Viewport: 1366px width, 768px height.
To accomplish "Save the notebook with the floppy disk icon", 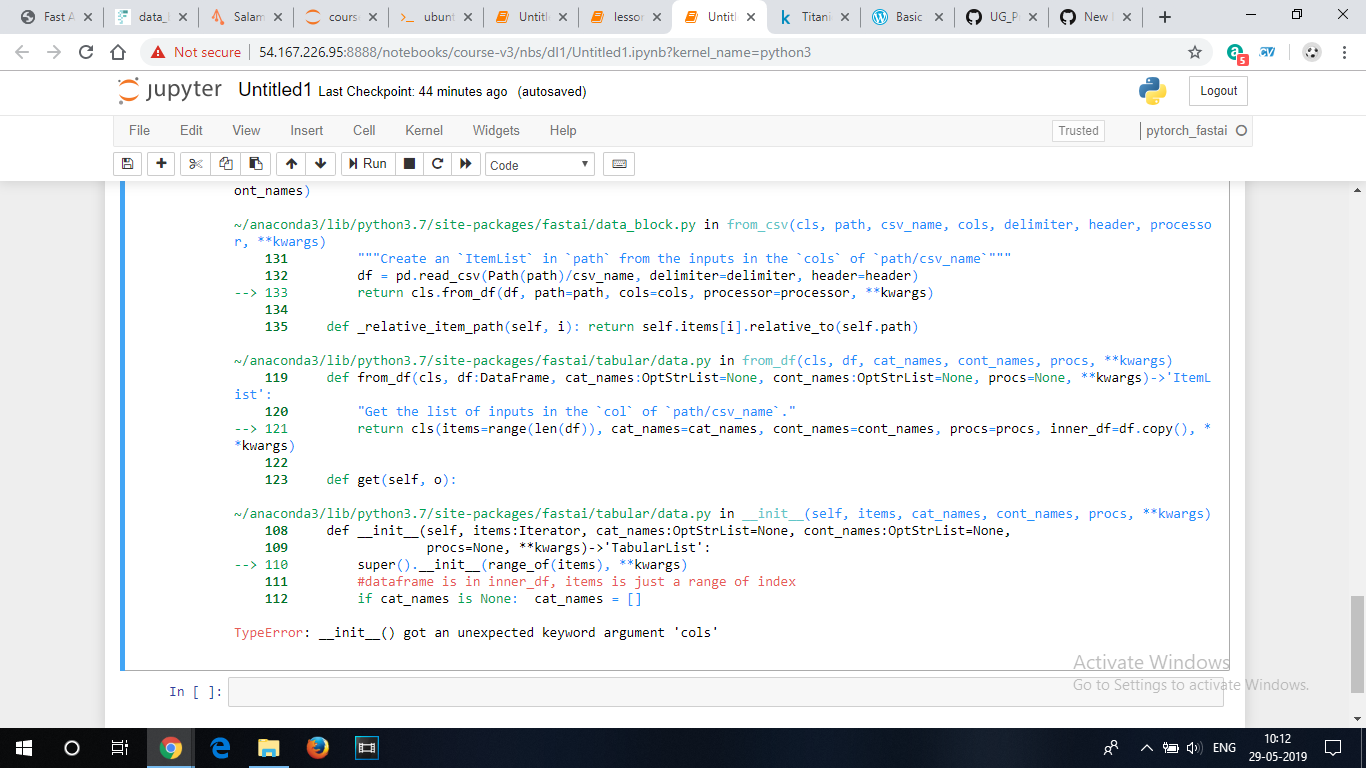I will 127,164.
